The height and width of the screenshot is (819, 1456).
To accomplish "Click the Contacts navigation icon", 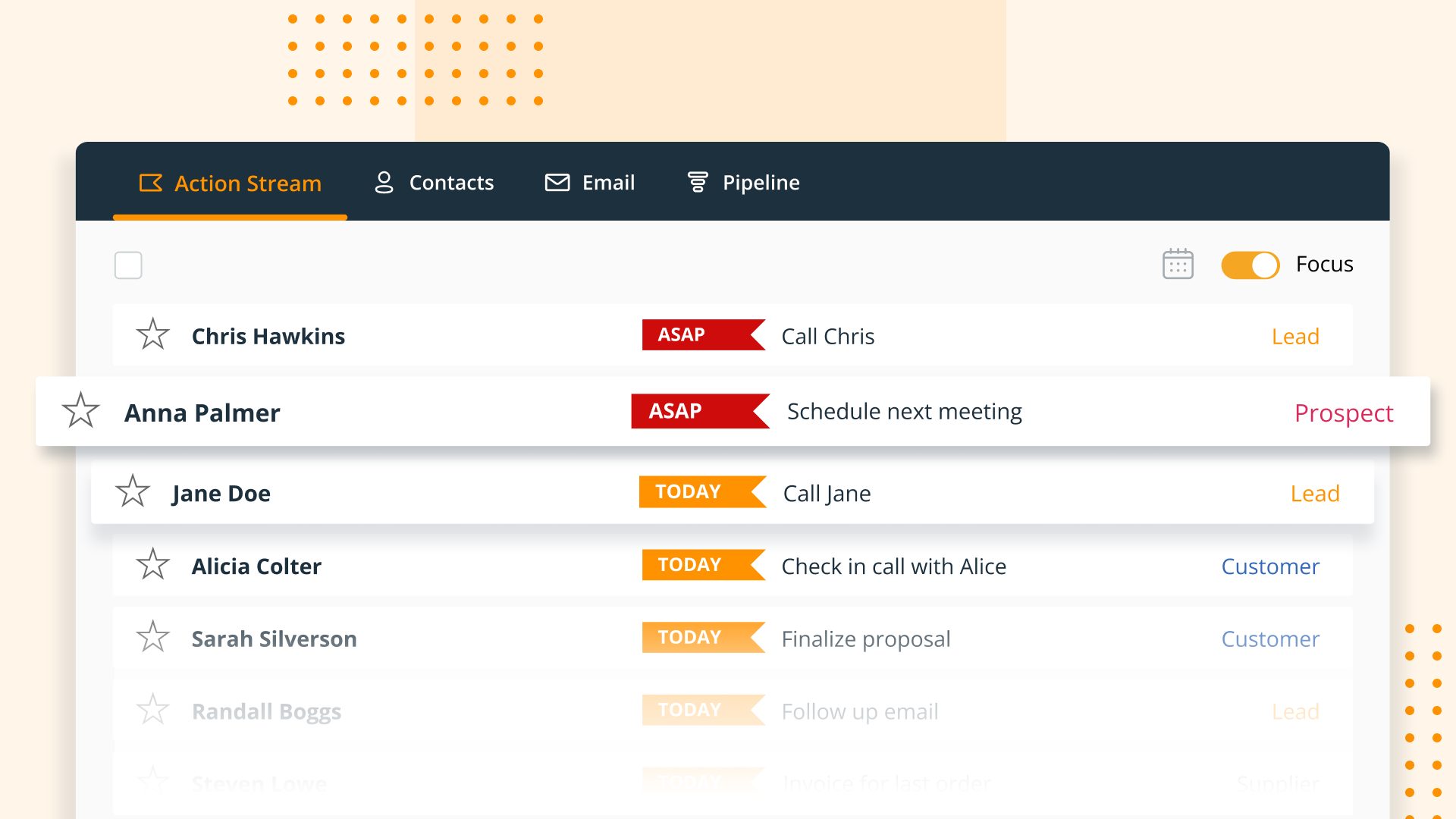I will point(385,181).
